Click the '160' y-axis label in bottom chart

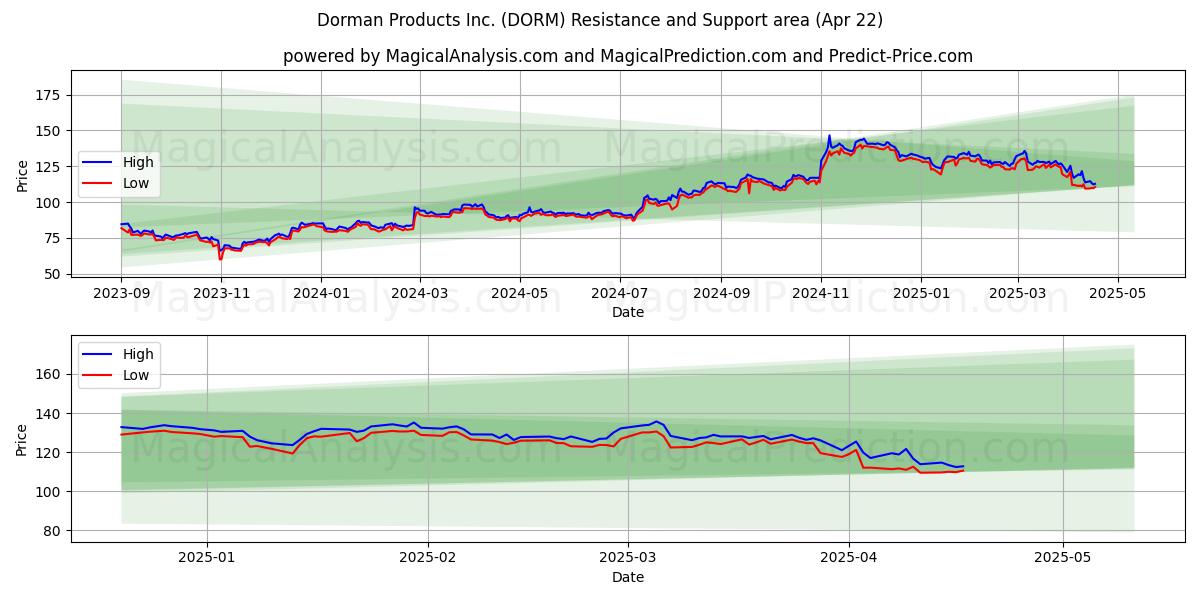tap(50, 374)
